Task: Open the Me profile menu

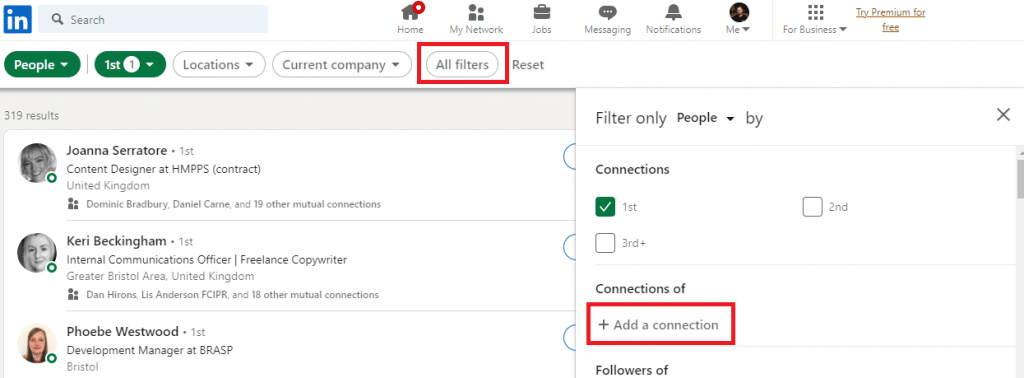Action: (739, 19)
